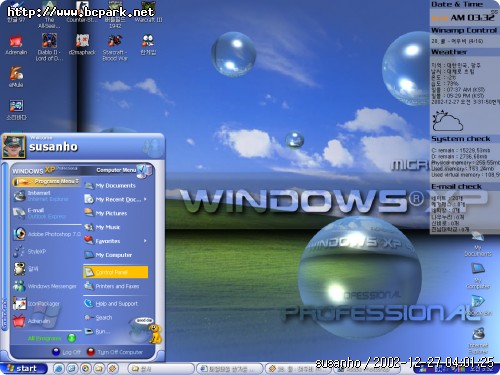The width and height of the screenshot is (500, 375).
Task: Open Printers and Faxes
Action: pos(112,286)
